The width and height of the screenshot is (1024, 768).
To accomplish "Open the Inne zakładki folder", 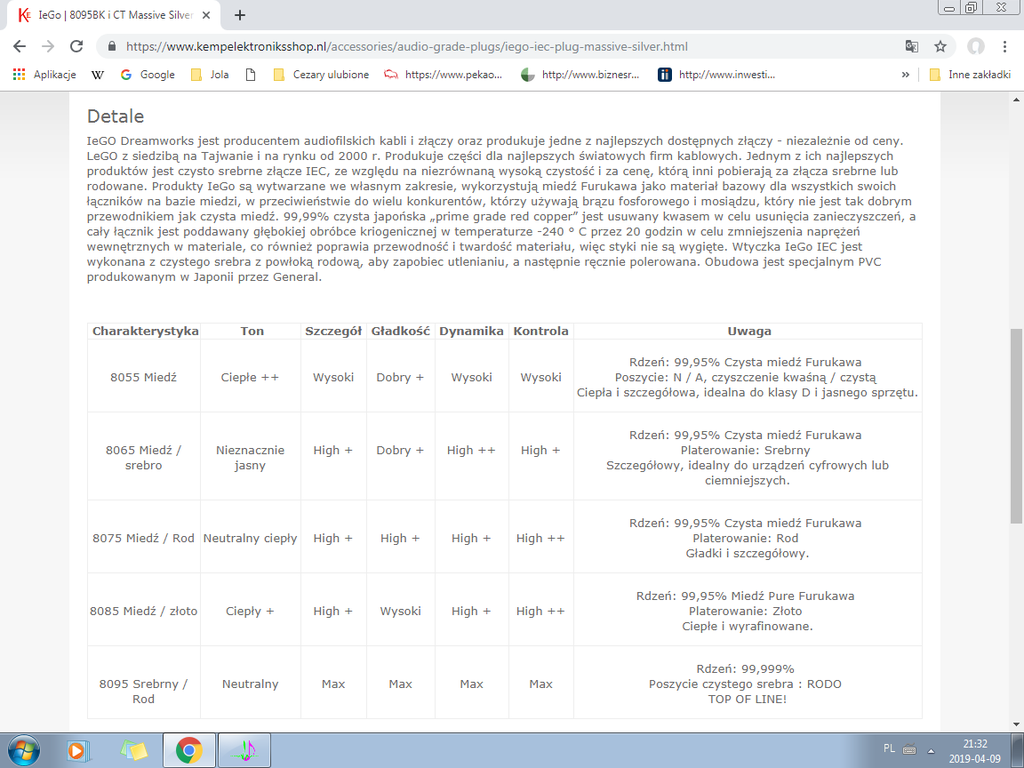I will (970, 74).
